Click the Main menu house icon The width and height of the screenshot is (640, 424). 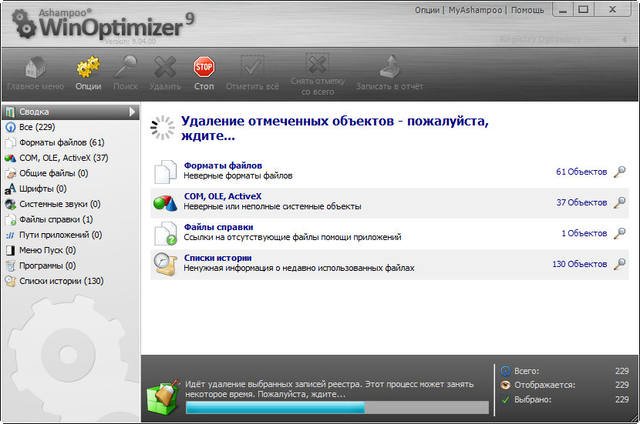click(x=35, y=68)
